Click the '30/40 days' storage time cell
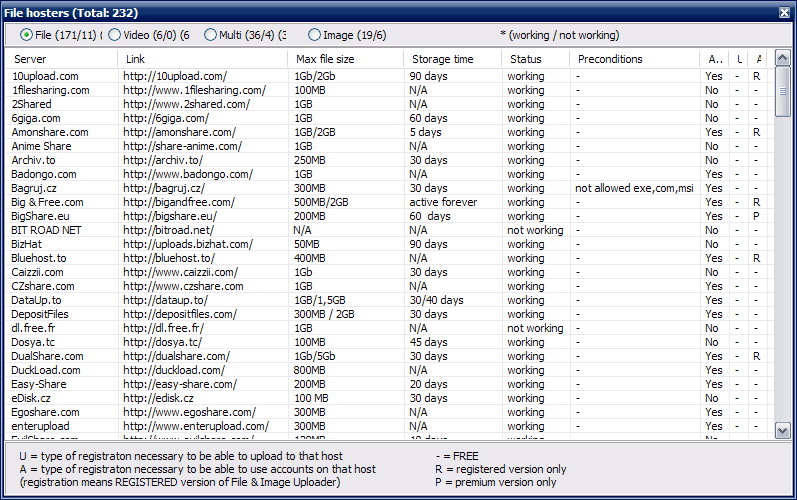797x500 pixels. [x=437, y=300]
